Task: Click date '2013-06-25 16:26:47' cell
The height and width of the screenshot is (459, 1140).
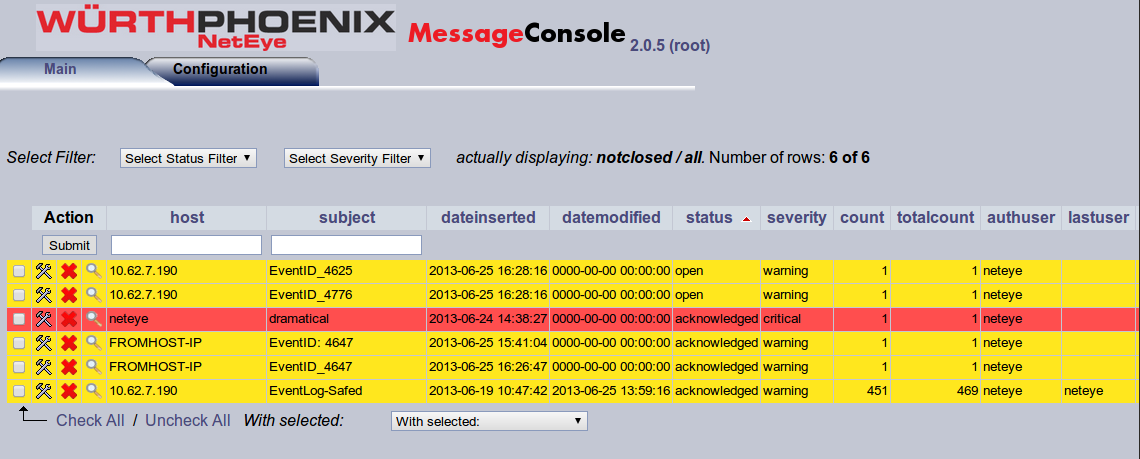Action: click(488, 367)
